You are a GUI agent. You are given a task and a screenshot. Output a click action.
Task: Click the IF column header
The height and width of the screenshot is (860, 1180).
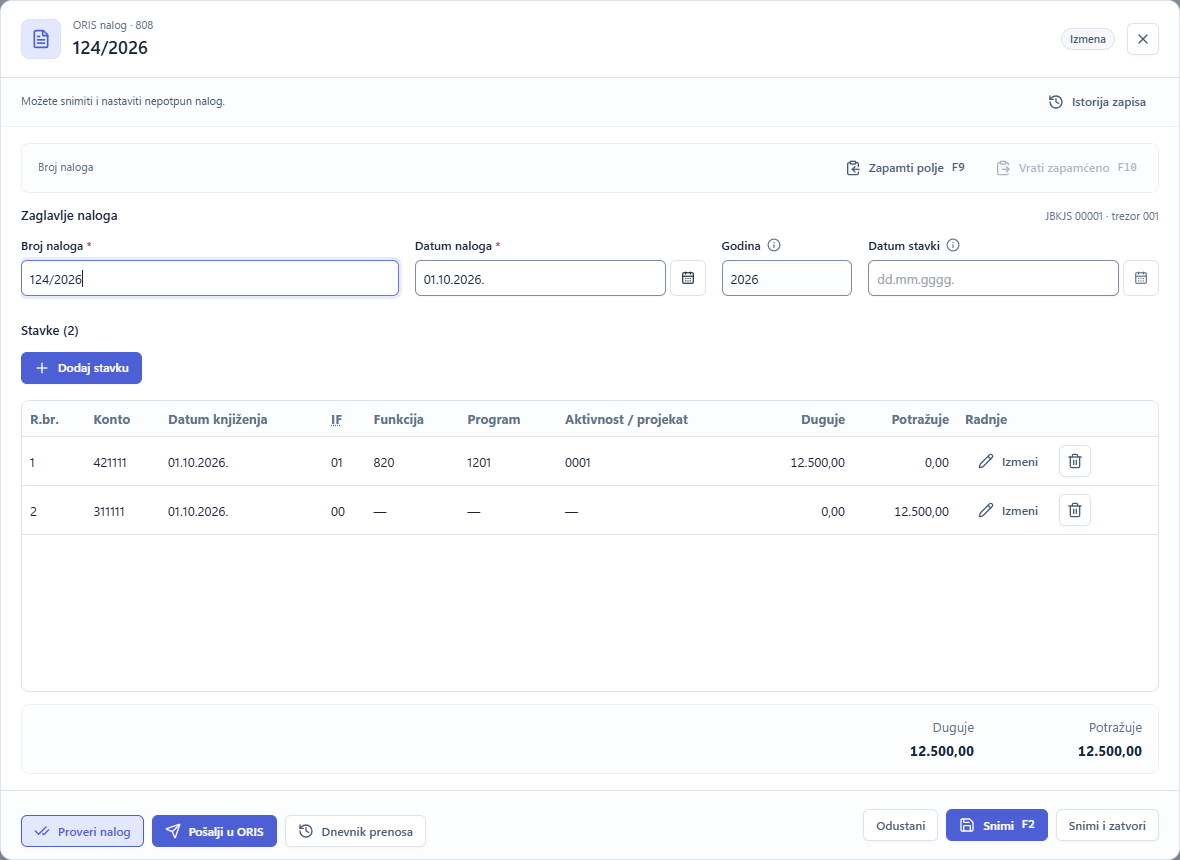click(x=336, y=420)
